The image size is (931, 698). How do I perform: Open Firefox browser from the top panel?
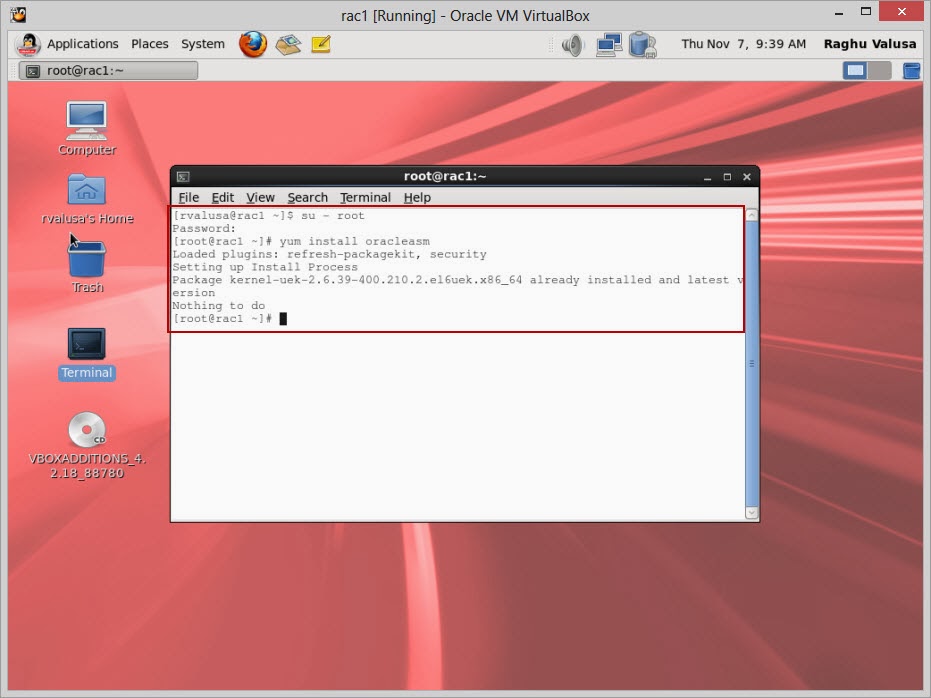(x=252, y=44)
